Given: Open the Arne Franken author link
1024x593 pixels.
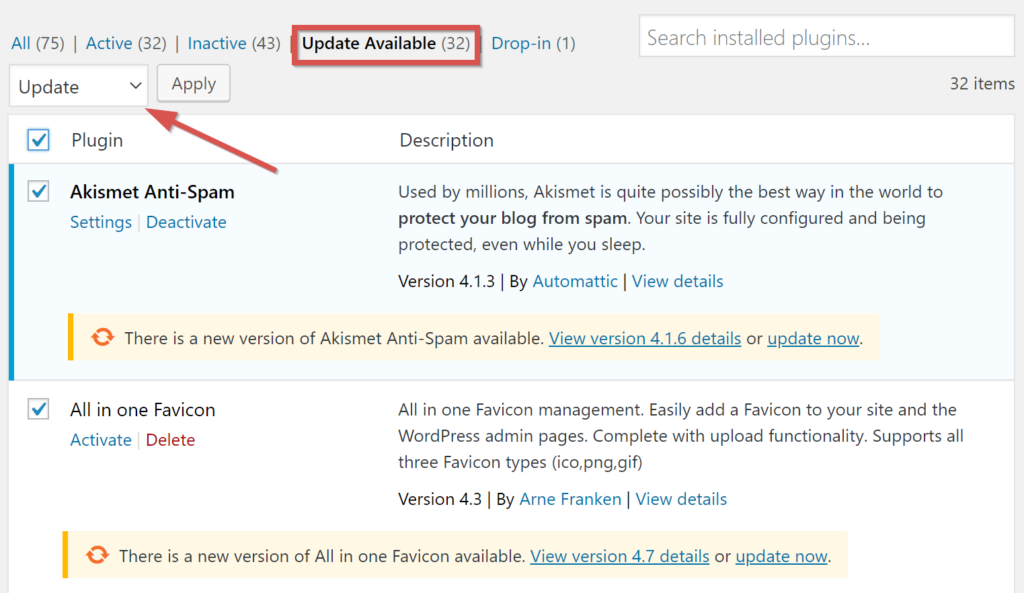Looking at the screenshot, I should click(x=570, y=499).
